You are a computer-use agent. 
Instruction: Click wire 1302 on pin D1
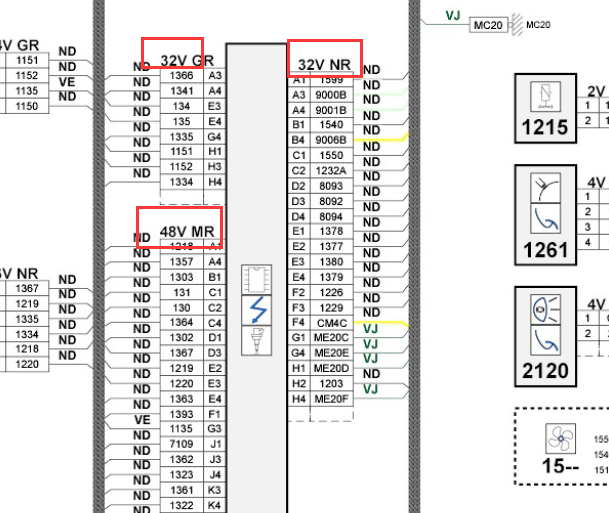[x=182, y=337]
